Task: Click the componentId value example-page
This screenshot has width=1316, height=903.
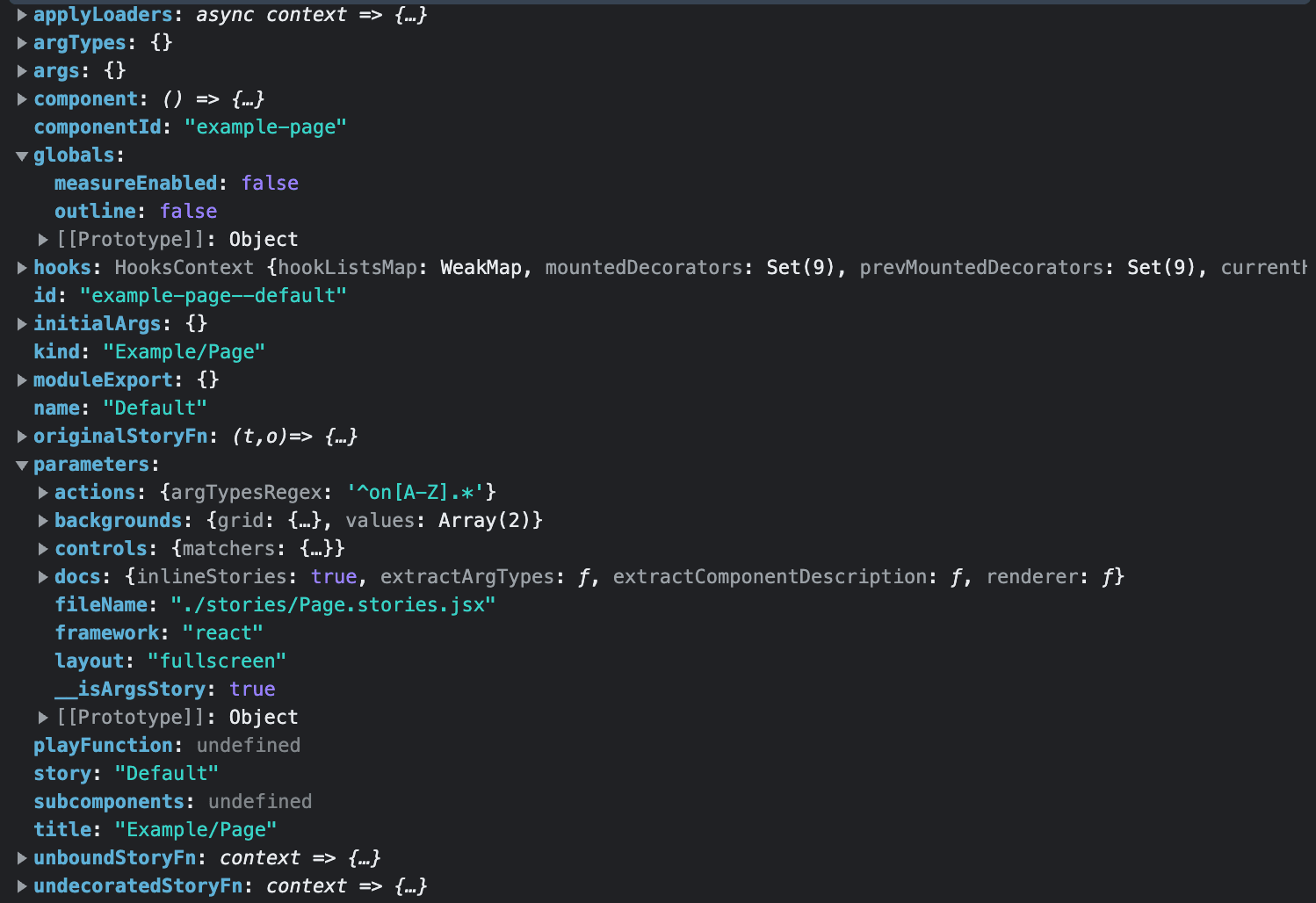Action: (266, 126)
